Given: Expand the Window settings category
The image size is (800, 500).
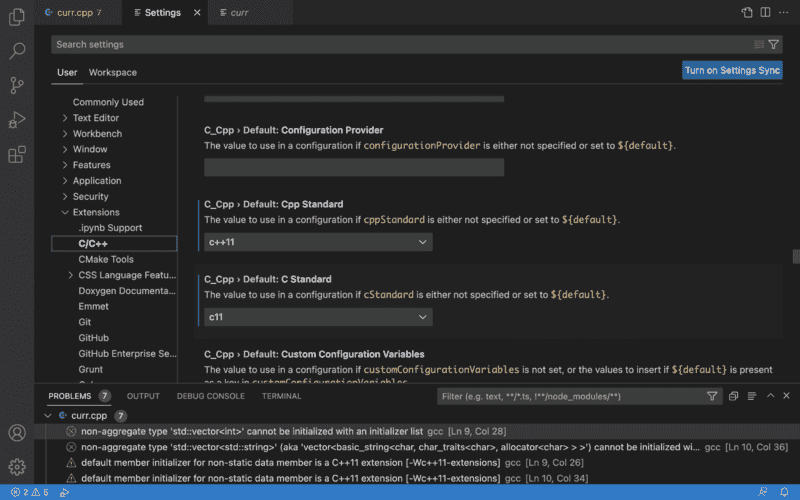Looking at the screenshot, I should pyautogui.click(x=65, y=149).
